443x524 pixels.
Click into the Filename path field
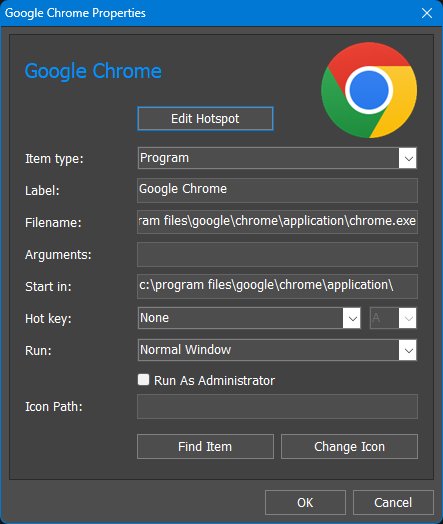click(277, 222)
